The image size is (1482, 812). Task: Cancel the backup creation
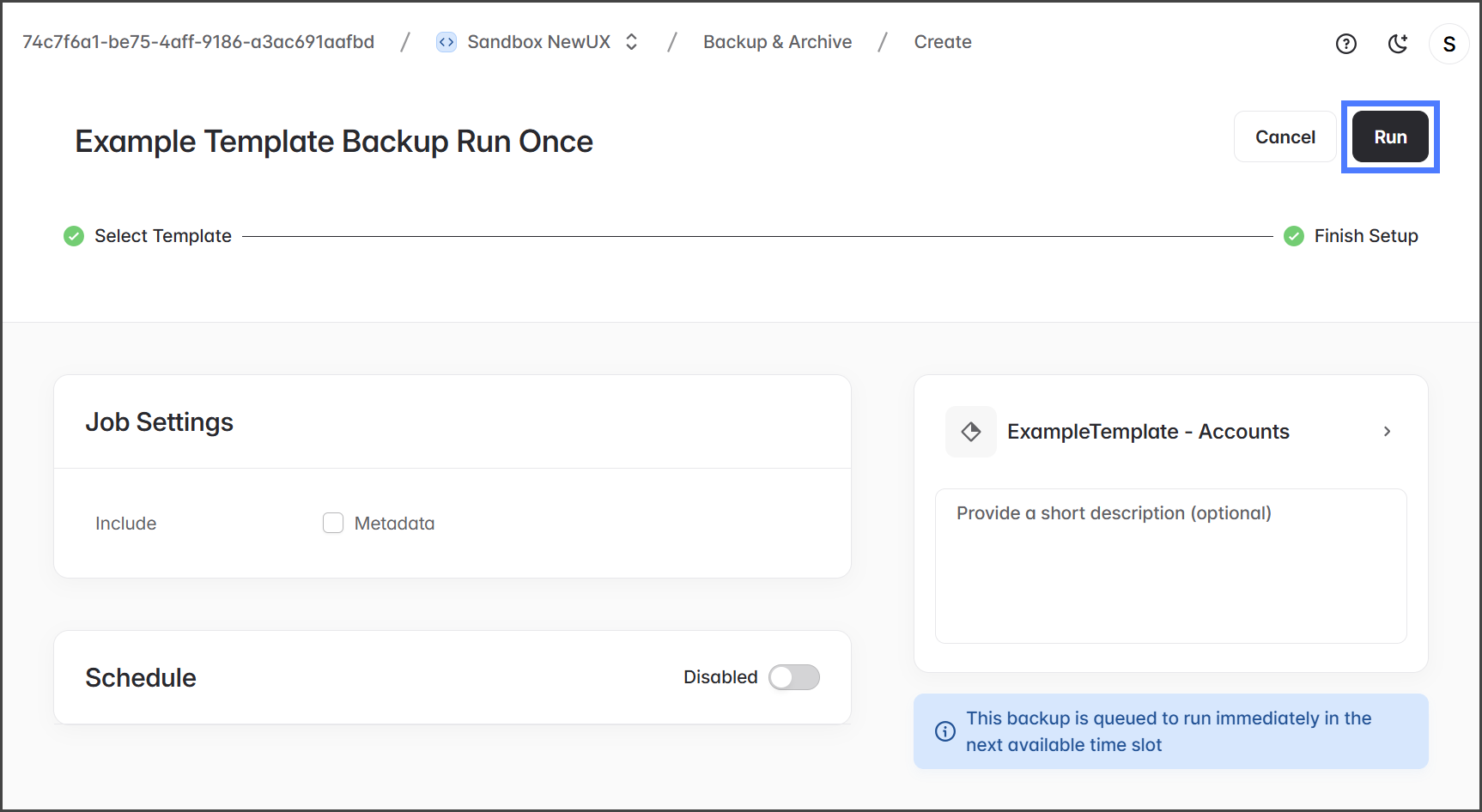click(x=1285, y=137)
